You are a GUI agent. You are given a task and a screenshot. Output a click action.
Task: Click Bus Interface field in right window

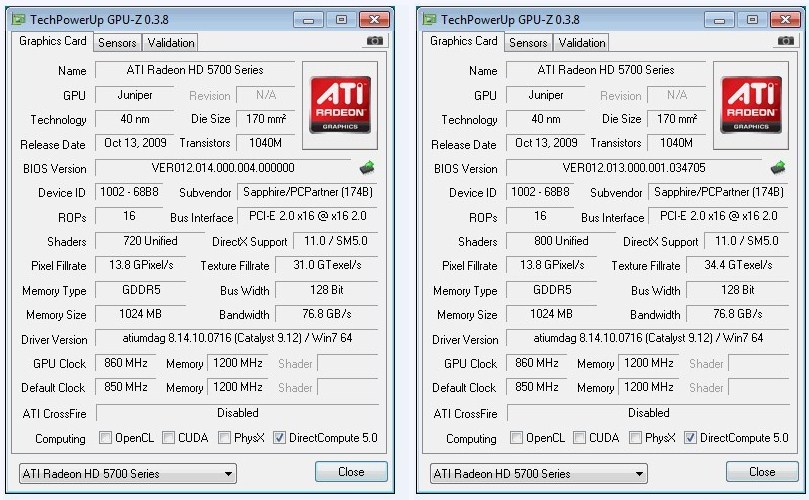pos(718,216)
